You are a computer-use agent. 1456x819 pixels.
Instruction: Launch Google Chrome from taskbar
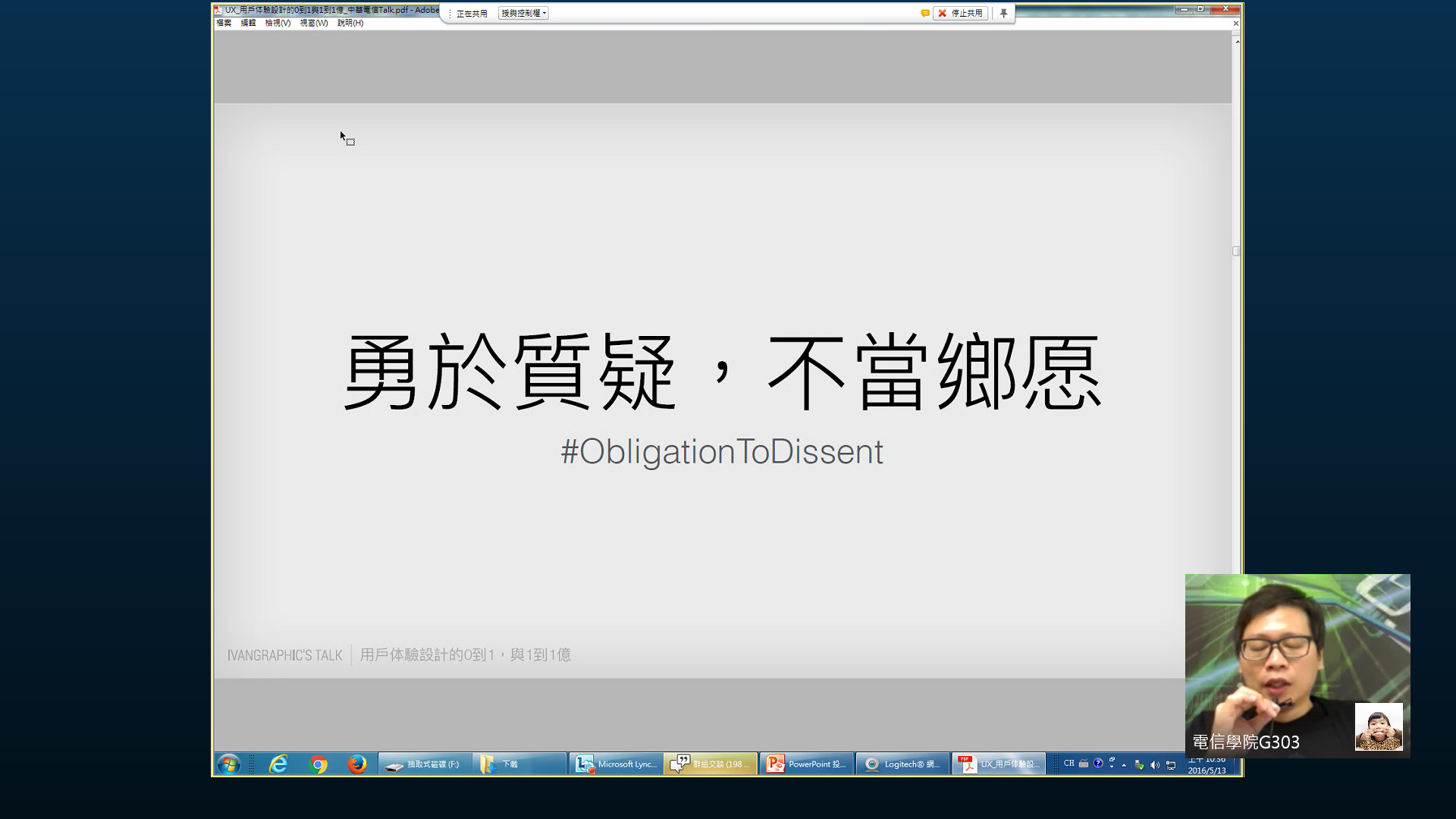318,764
